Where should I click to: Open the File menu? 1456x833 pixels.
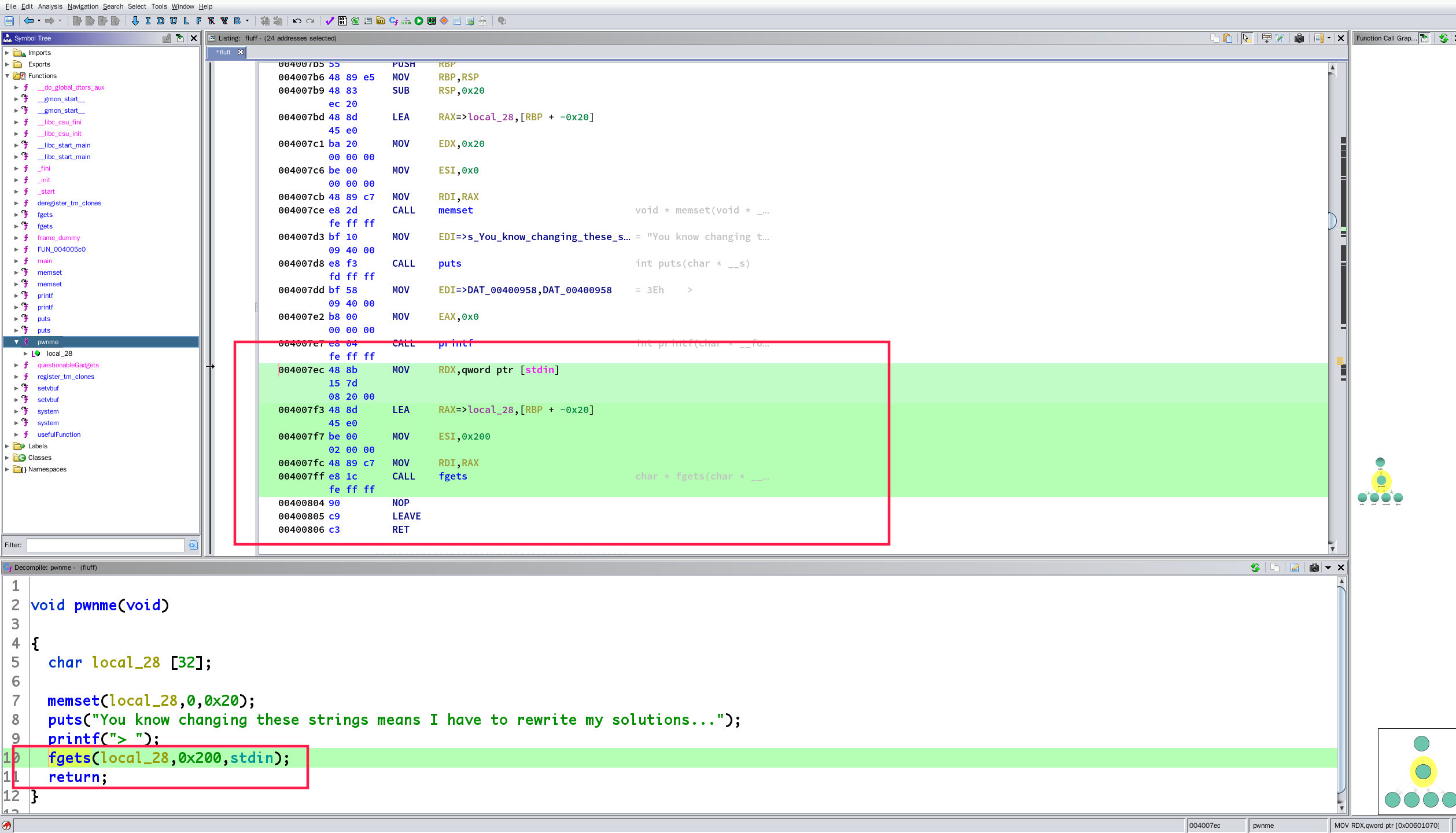click(11, 6)
